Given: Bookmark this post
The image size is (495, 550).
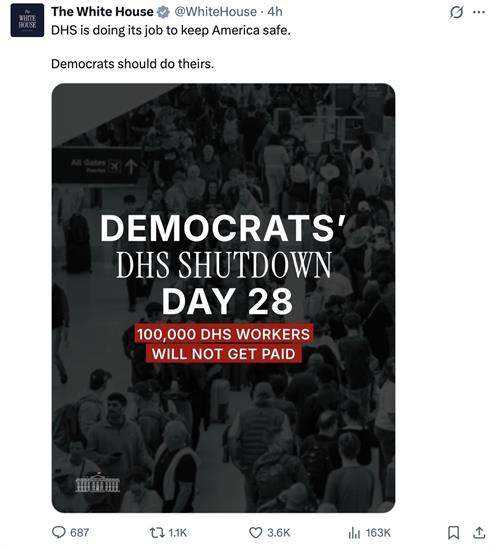Looking at the screenshot, I should (x=453, y=532).
